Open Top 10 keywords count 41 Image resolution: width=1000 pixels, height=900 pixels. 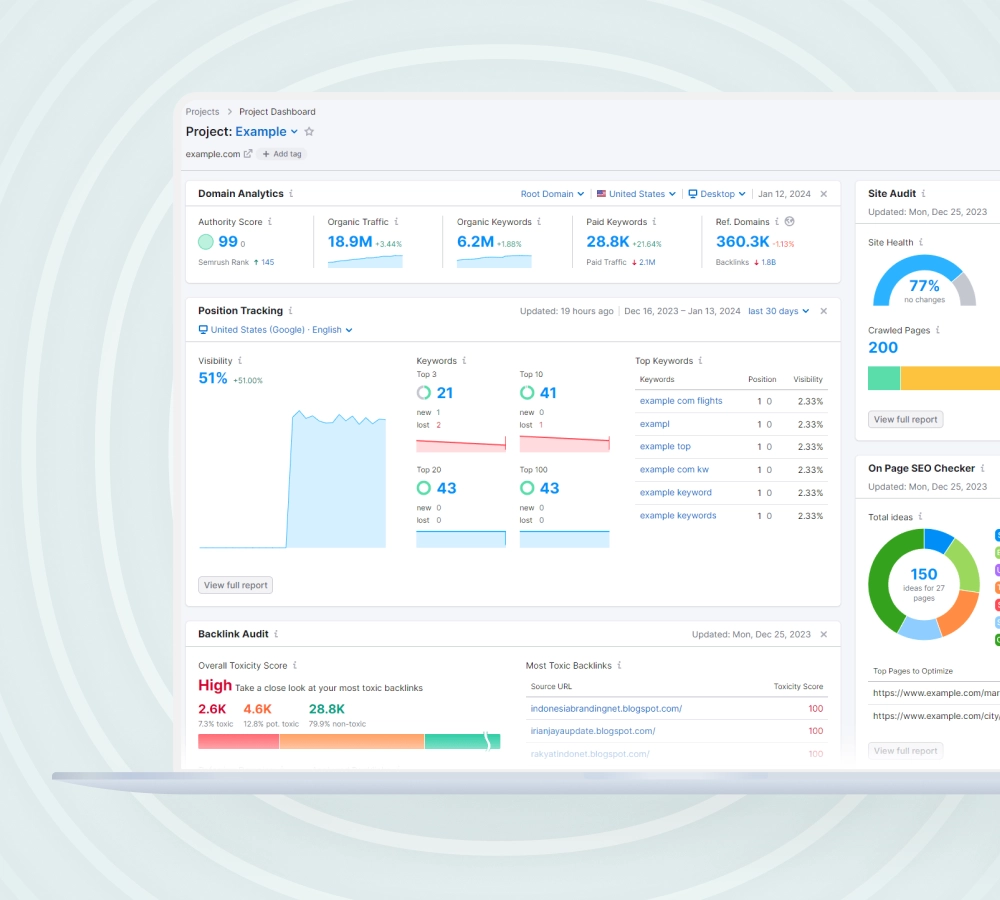tap(548, 393)
